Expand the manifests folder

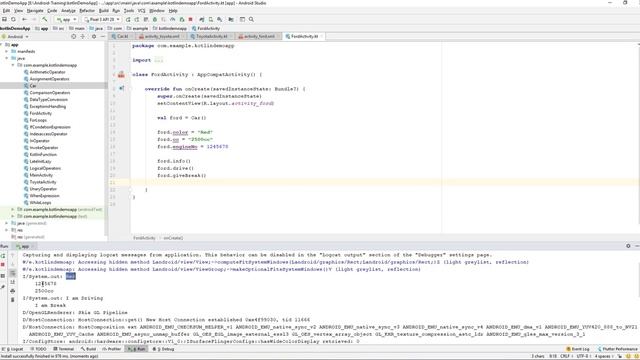(7, 51)
